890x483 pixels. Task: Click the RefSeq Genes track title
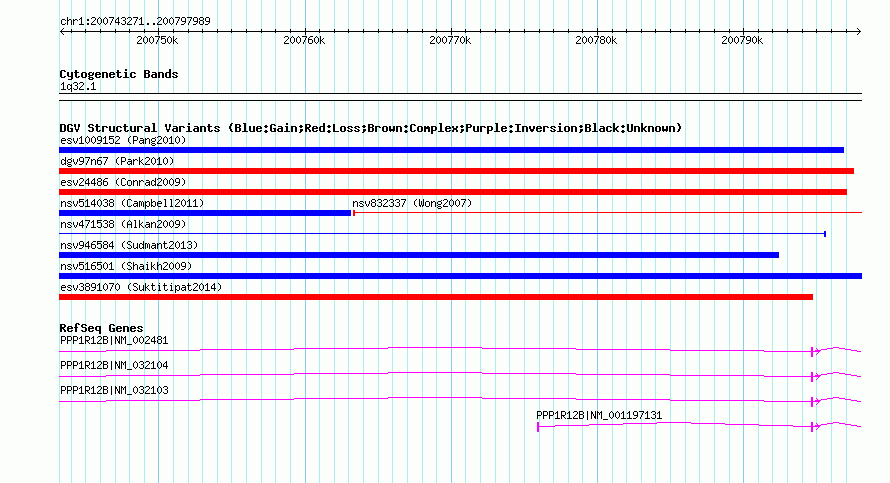(101, 328)
